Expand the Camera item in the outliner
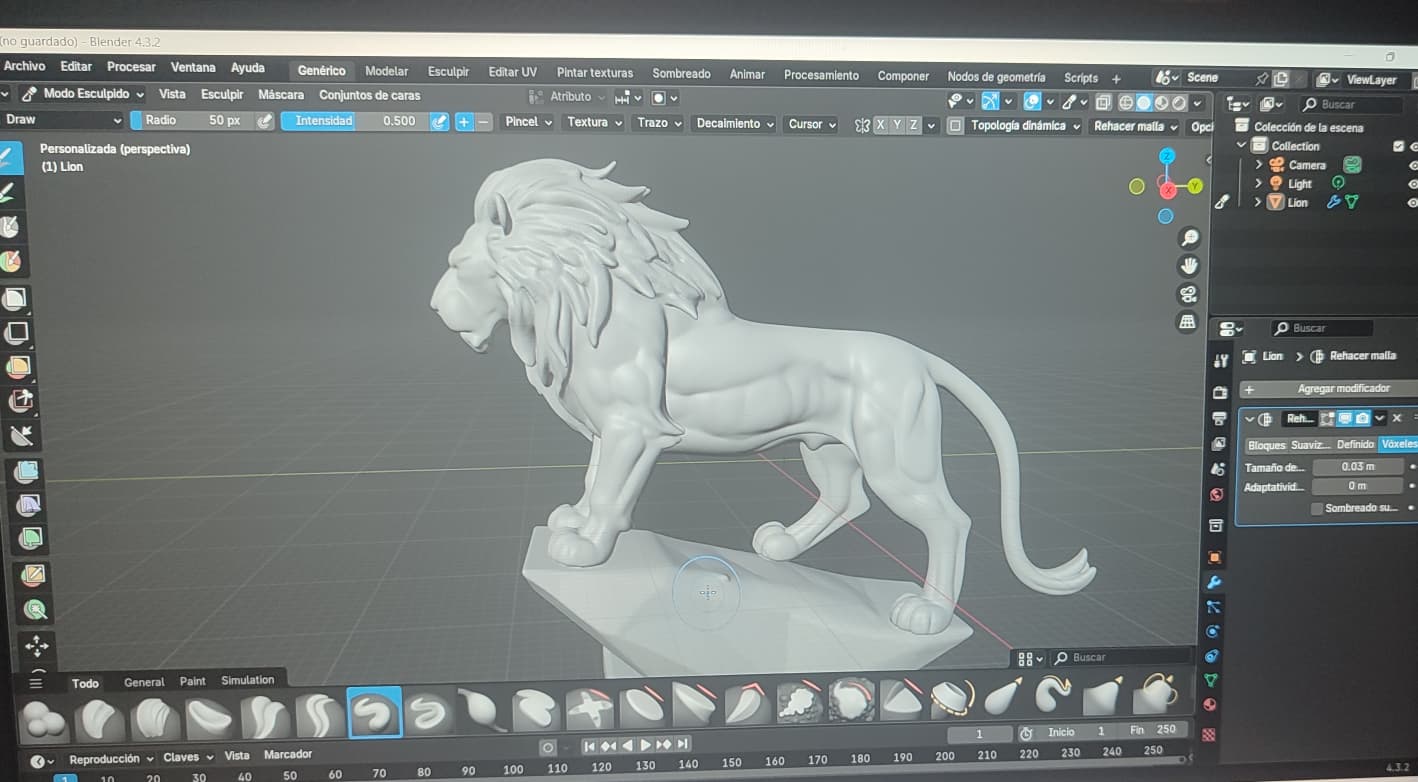This screenshot has height=782, width=1418. click(1258, 165)
